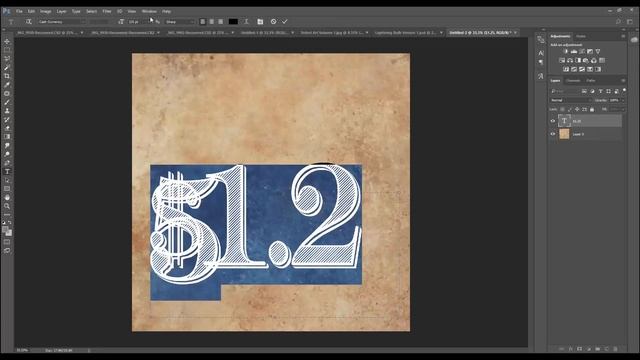This screenshot has height=360, width=640.
Task: Toggle left align text
Action: click(x=202, y=22)
